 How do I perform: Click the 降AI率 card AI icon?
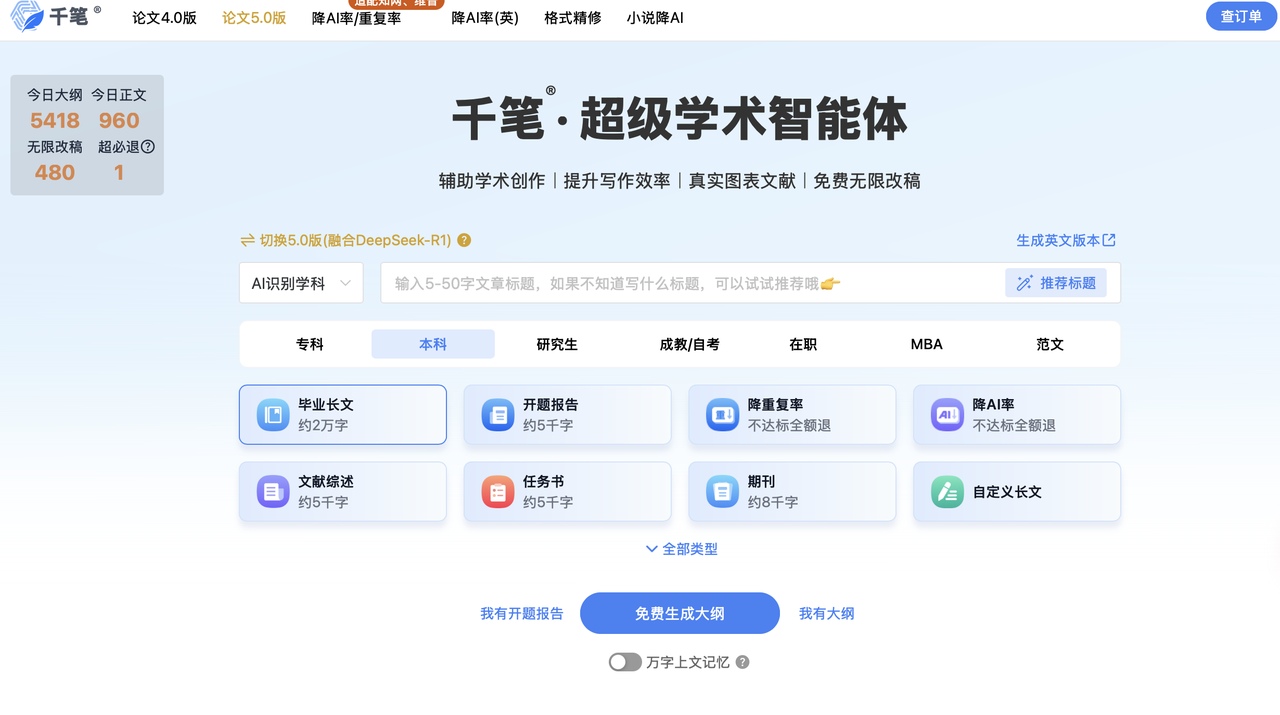pos(947,415)
